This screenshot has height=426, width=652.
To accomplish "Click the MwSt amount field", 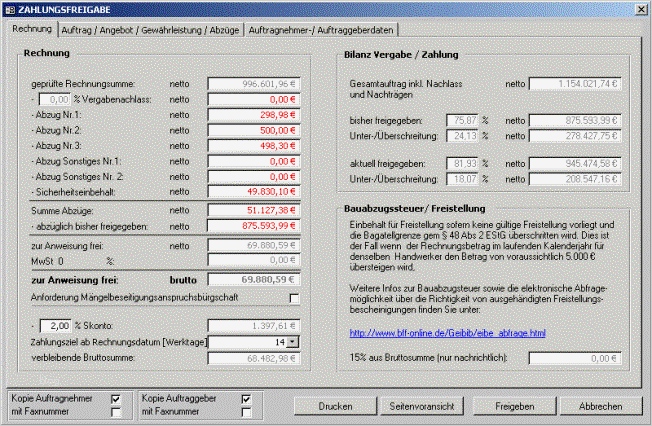I will tap(254, 260).
